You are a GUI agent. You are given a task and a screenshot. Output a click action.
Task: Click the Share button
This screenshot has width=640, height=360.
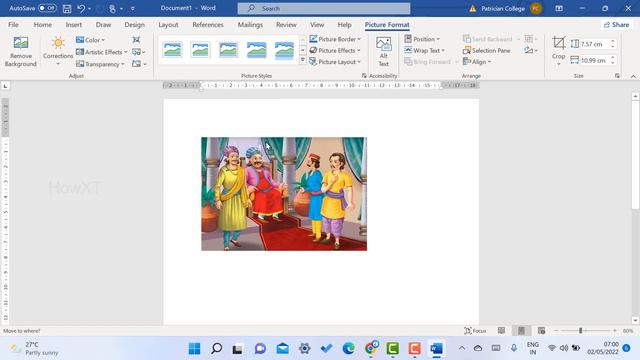point(617,24)
